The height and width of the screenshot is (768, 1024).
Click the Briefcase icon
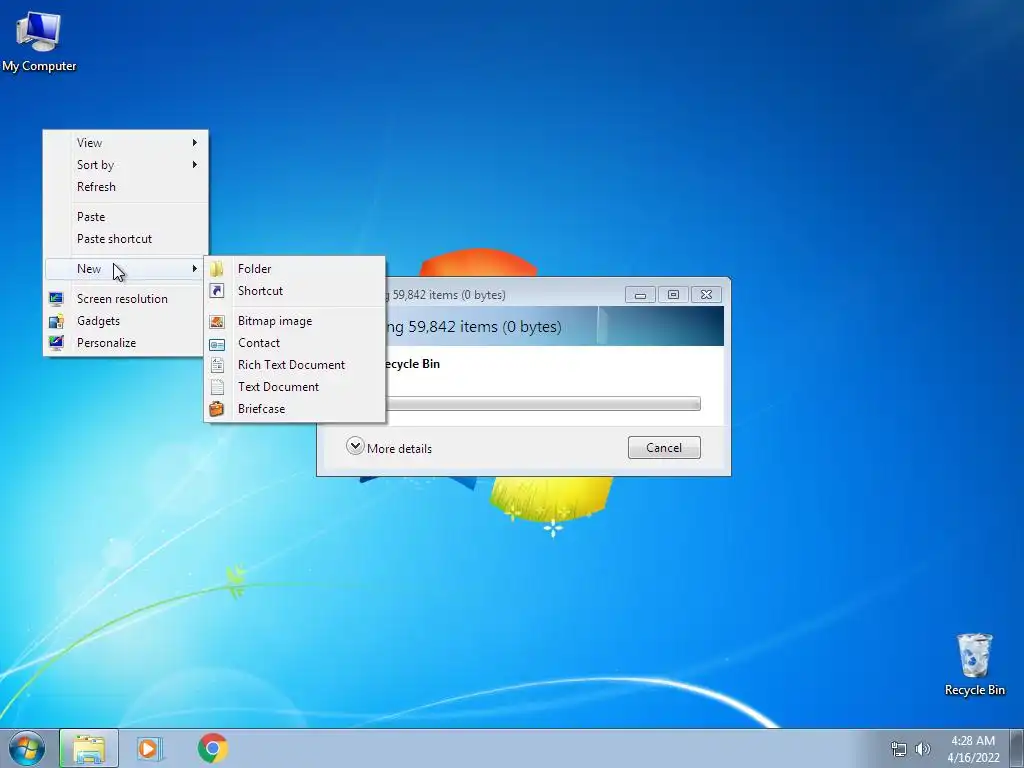coord(217,409)
